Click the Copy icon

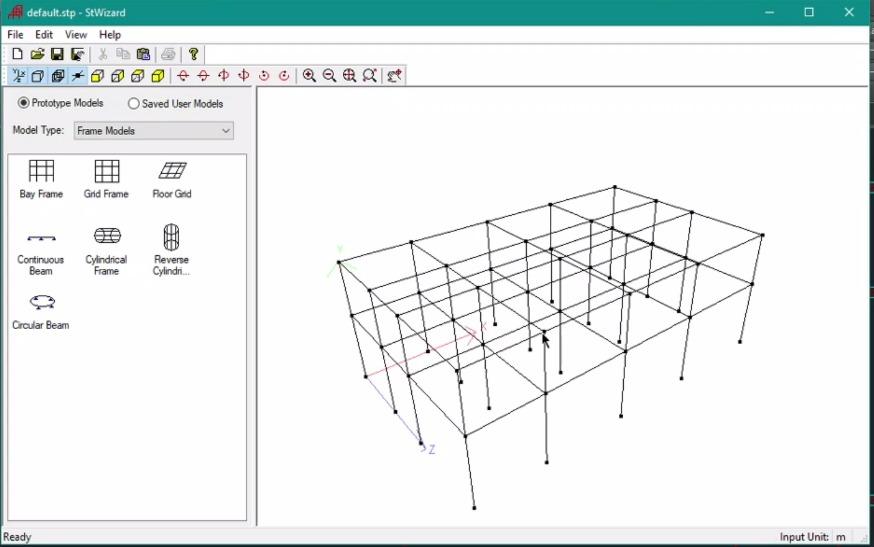pyautogui.click(x=123, y=54)
